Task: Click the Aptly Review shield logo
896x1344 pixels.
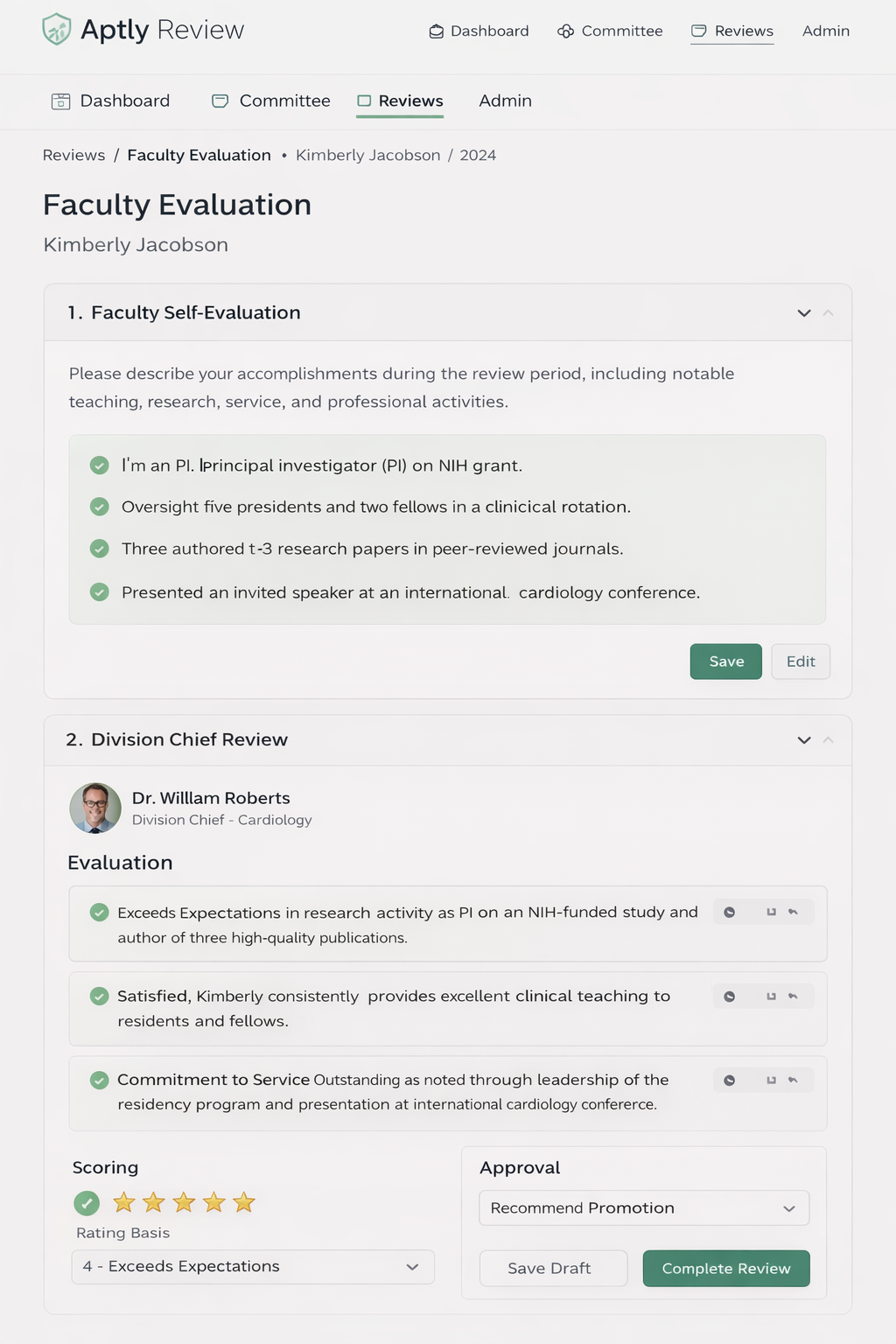Action: pyautogui.click(x=56, y=30)
